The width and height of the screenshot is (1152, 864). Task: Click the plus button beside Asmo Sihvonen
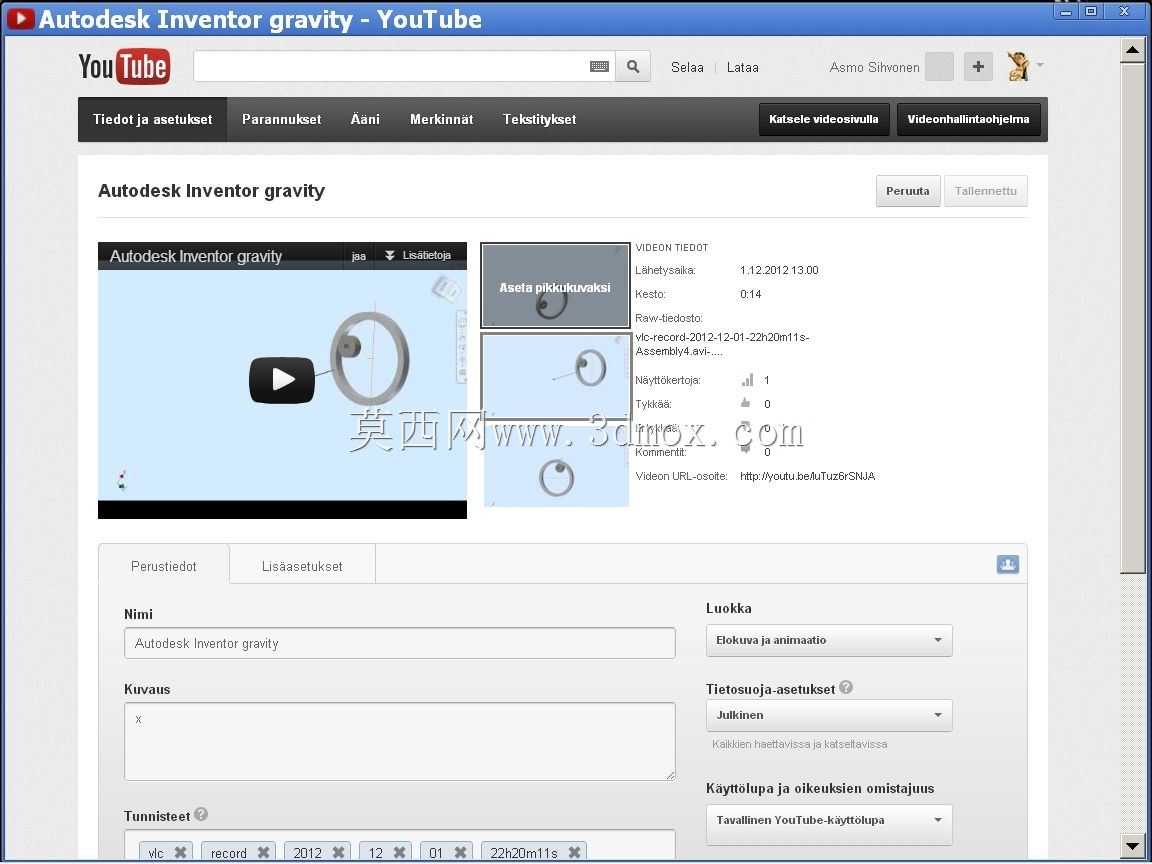978,67
